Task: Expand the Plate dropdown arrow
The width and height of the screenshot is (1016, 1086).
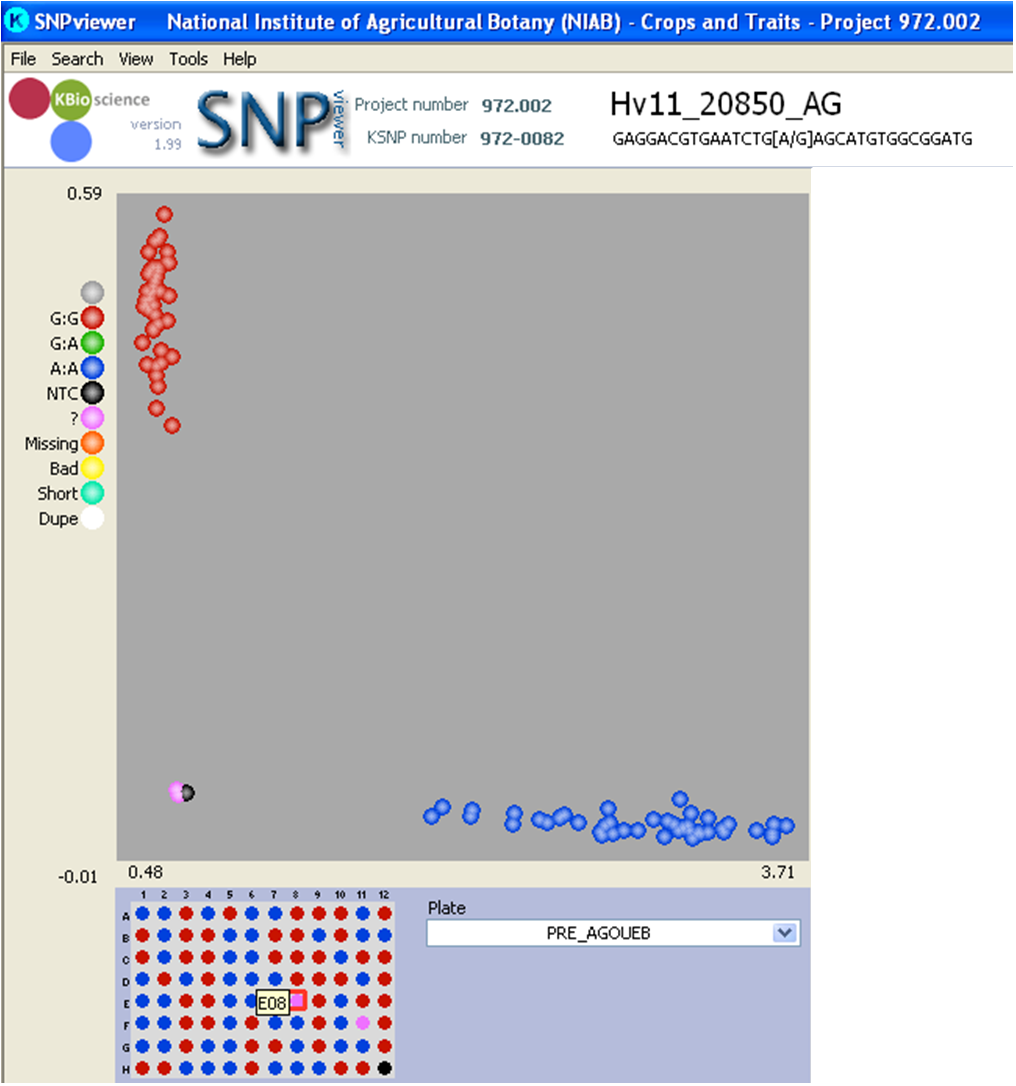Action: click(x=784, y=933)
